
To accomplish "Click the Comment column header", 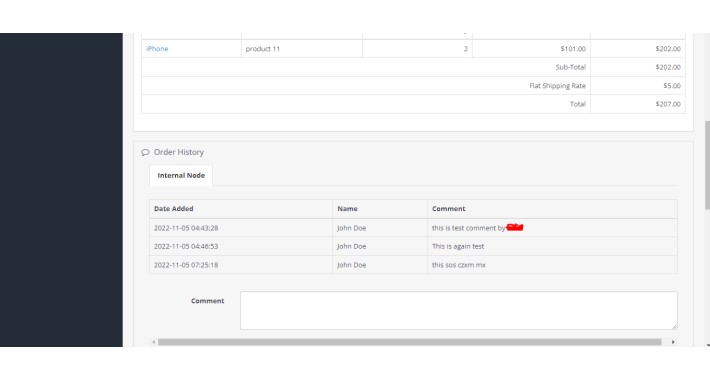I will 448,209.
